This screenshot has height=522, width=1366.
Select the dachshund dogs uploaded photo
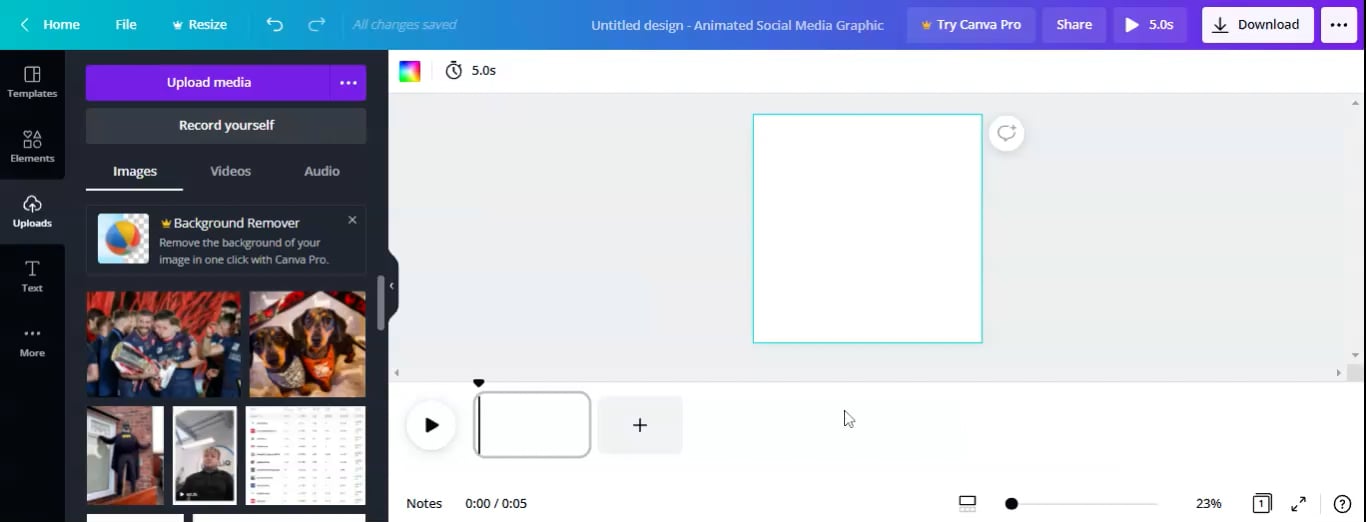(307, 344)
